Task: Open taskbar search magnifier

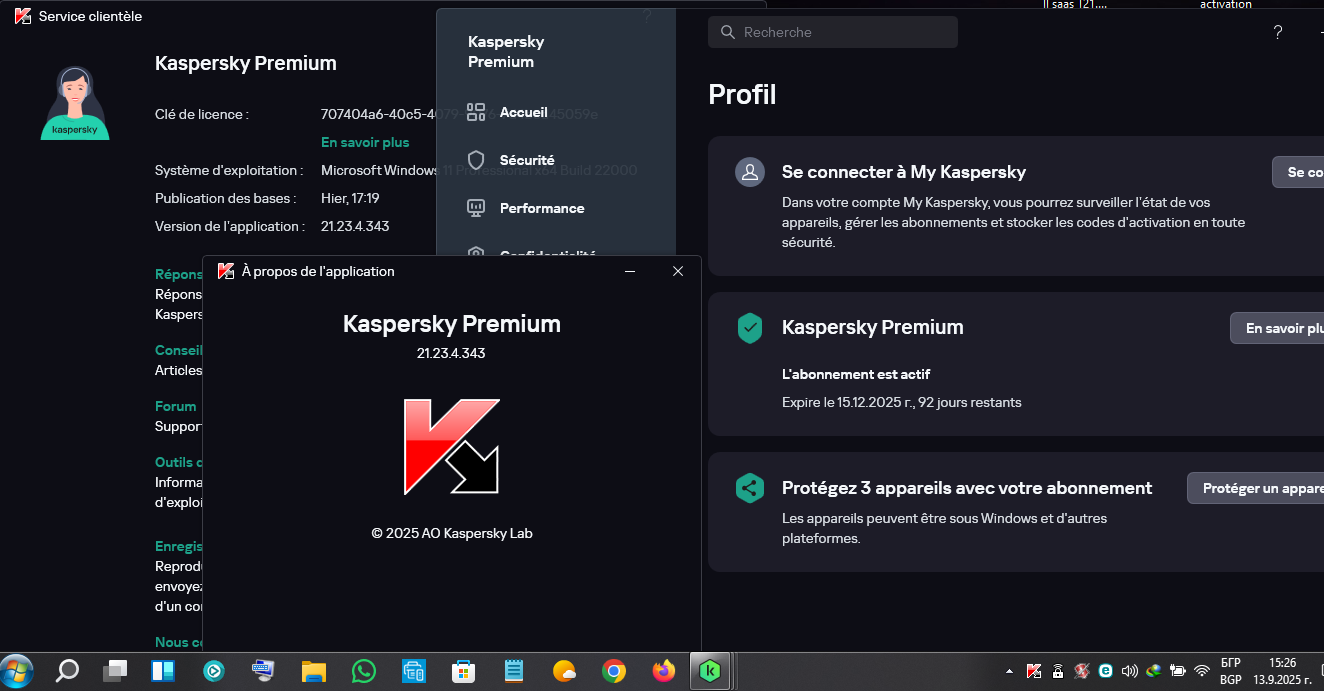Action: 67,670
